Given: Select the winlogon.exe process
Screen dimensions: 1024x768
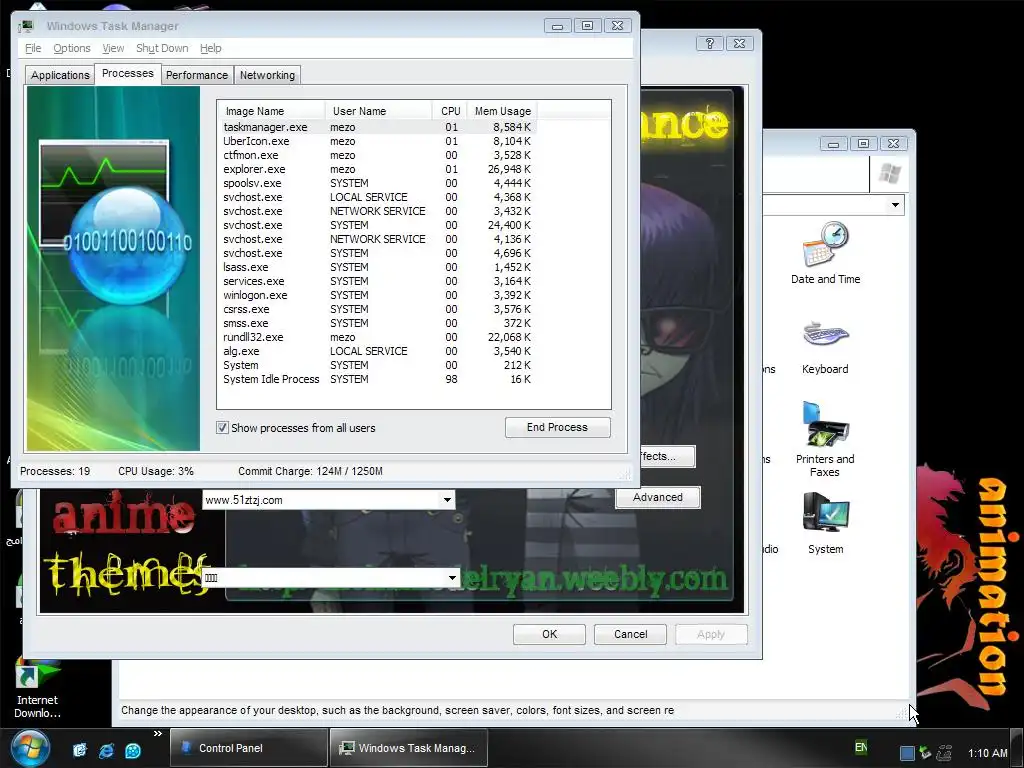Looking at the screenshot, I should click(x=377, y=295).
